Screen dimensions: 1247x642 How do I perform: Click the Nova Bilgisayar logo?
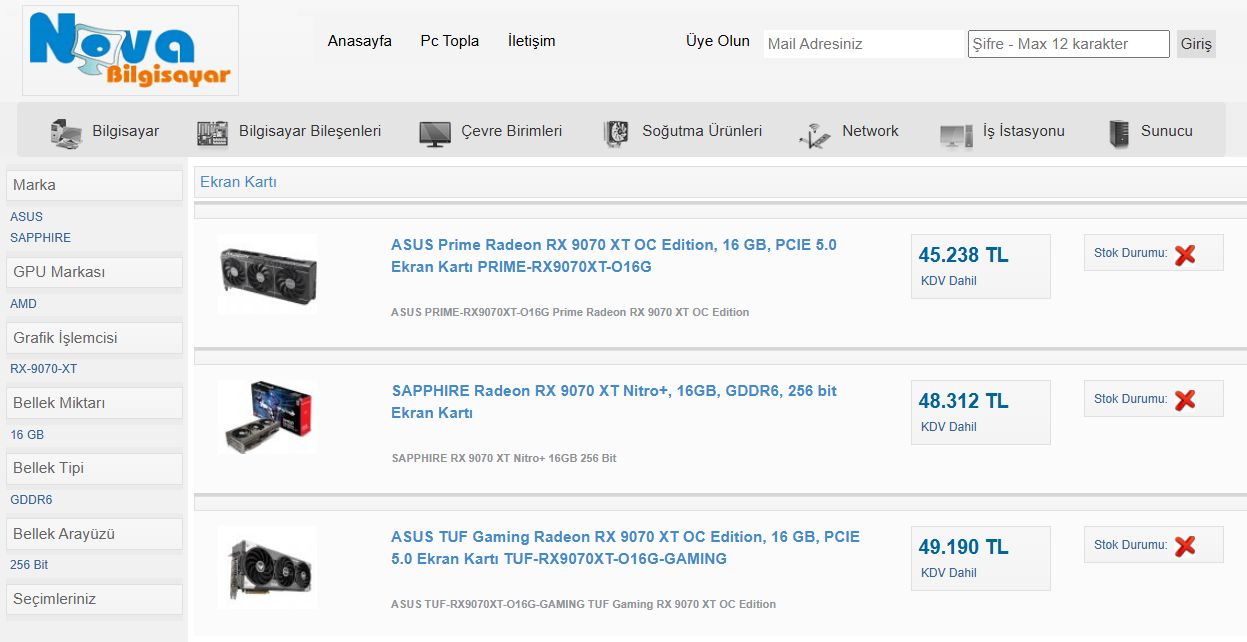(x=130, y=50)
